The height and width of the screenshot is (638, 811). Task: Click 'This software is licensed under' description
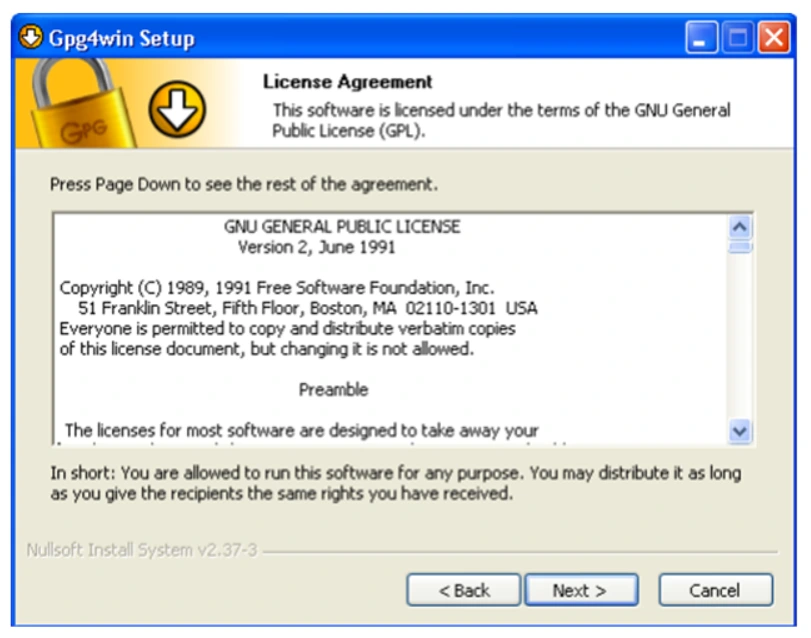(501, 120)
